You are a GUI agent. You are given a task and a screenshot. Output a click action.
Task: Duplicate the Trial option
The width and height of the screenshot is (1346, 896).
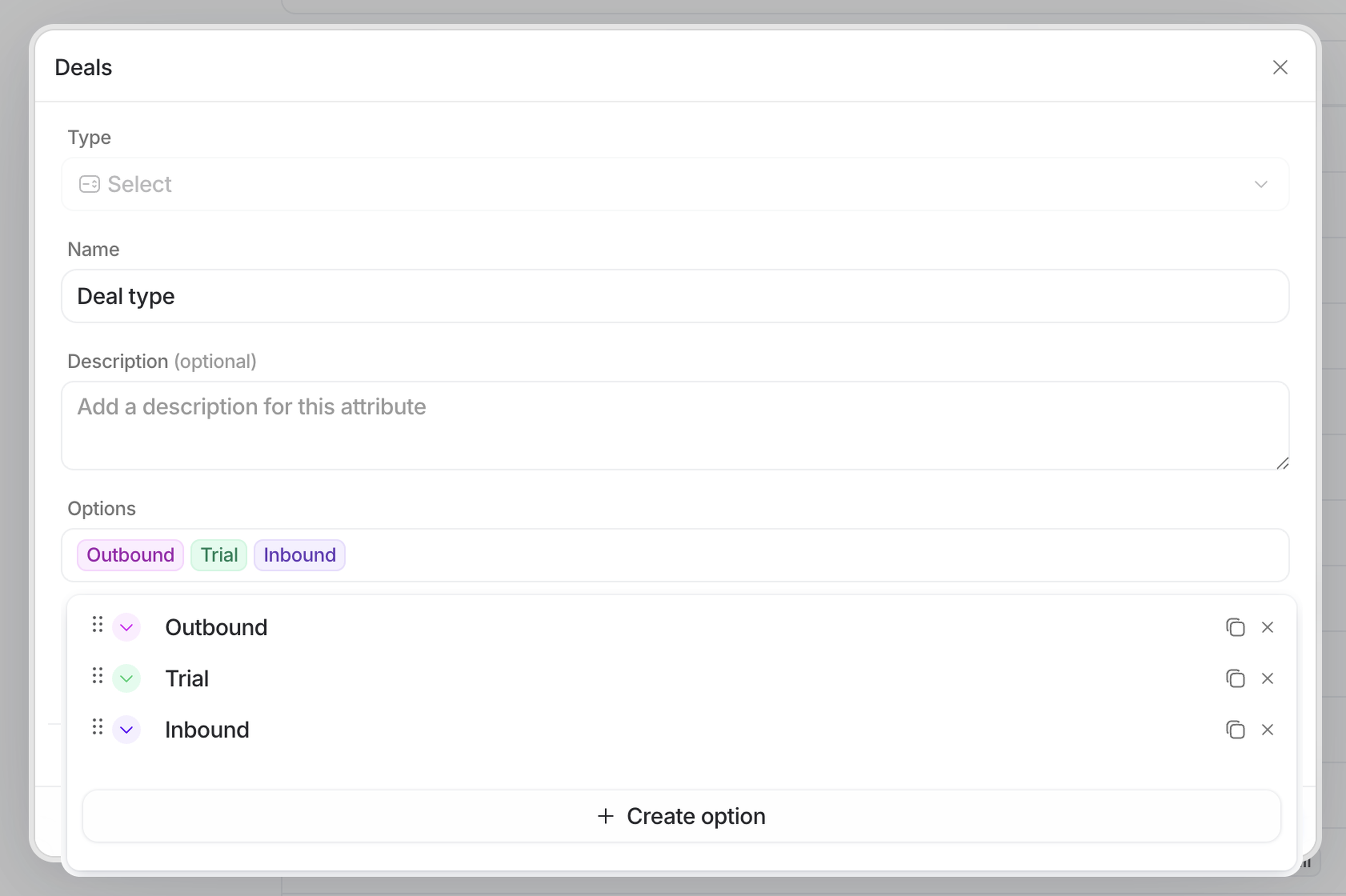(x=1235, y=679)
